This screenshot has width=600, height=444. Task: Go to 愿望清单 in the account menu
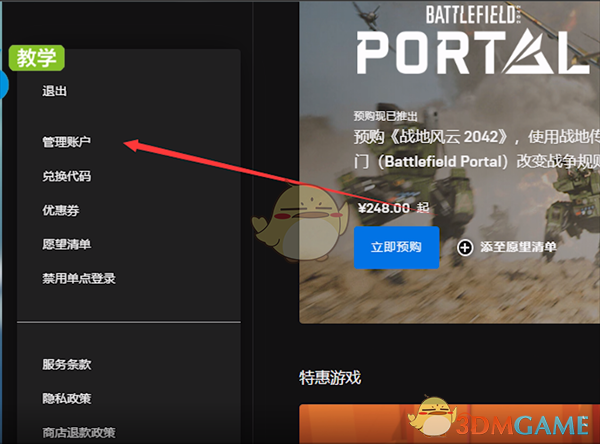67,244
